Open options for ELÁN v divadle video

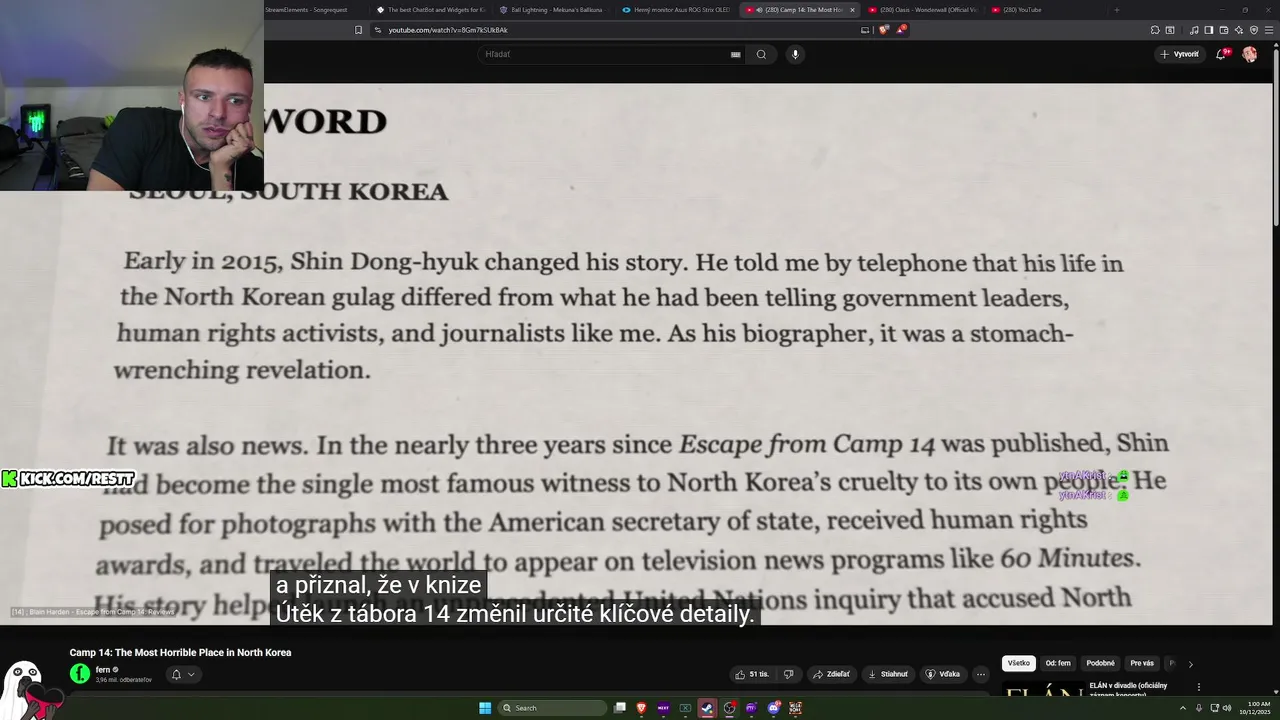[x=1198, y=688]
